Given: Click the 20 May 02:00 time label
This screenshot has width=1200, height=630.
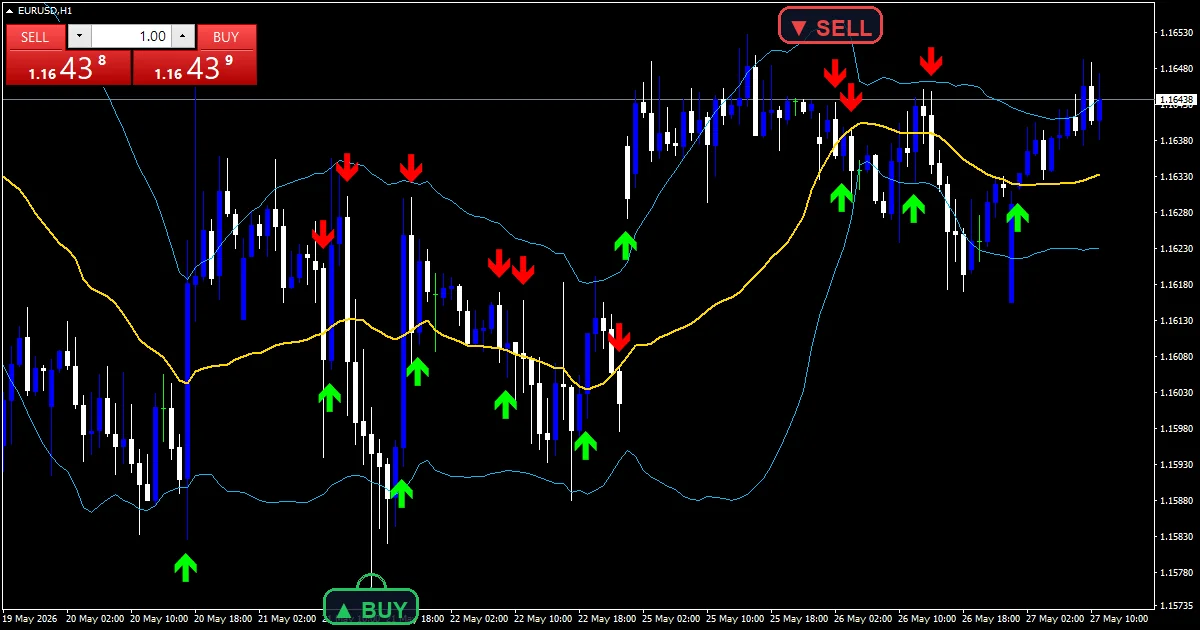Looking at the screenshot, I should (x=97, y=619).
